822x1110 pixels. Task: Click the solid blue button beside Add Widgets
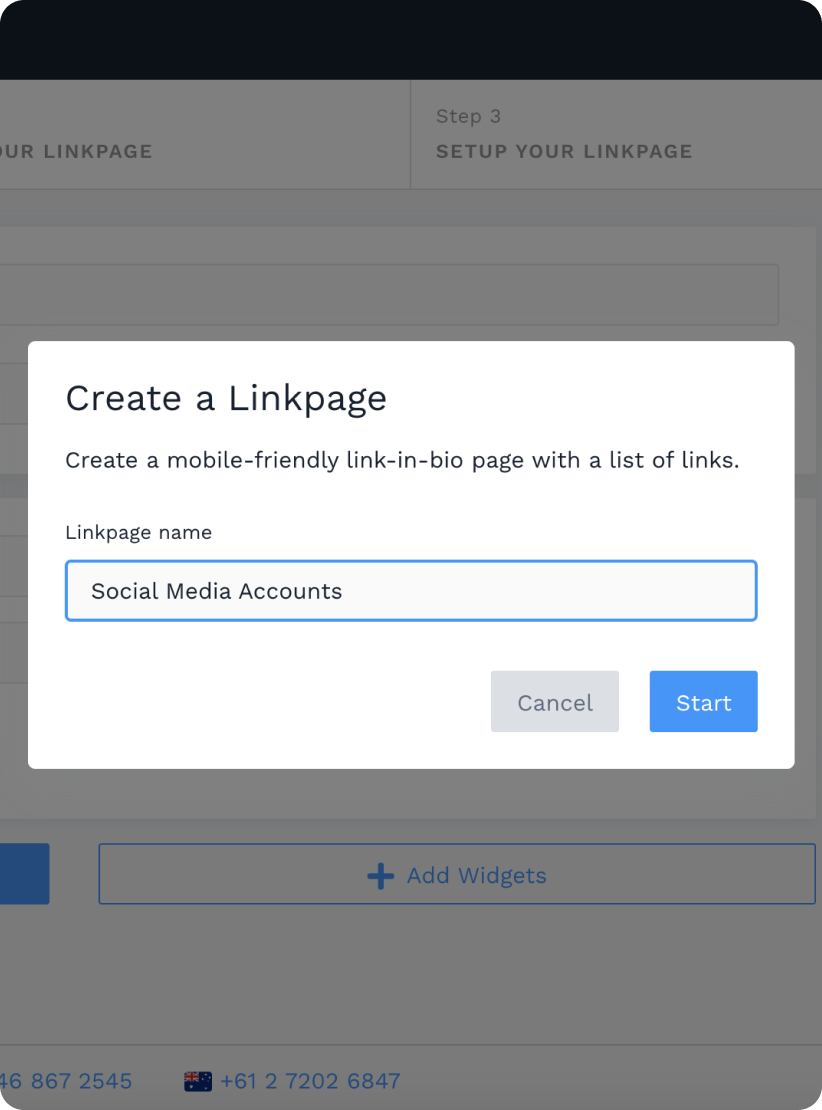pos(25,874)
